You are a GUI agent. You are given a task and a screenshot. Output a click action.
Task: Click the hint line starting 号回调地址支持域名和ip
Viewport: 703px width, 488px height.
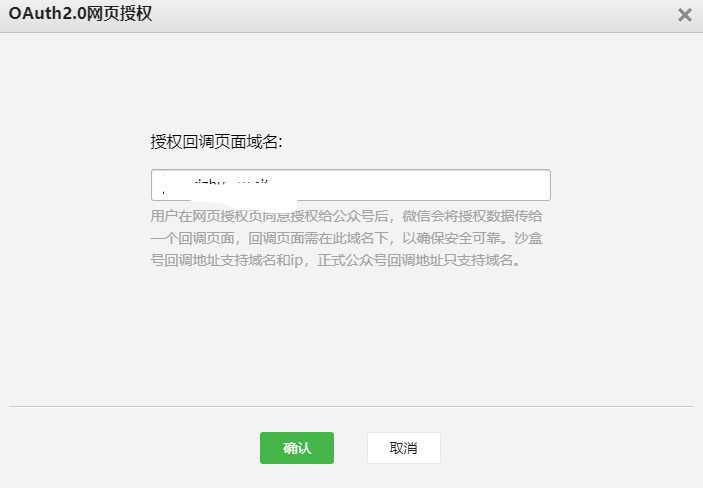tap(335, 260)
